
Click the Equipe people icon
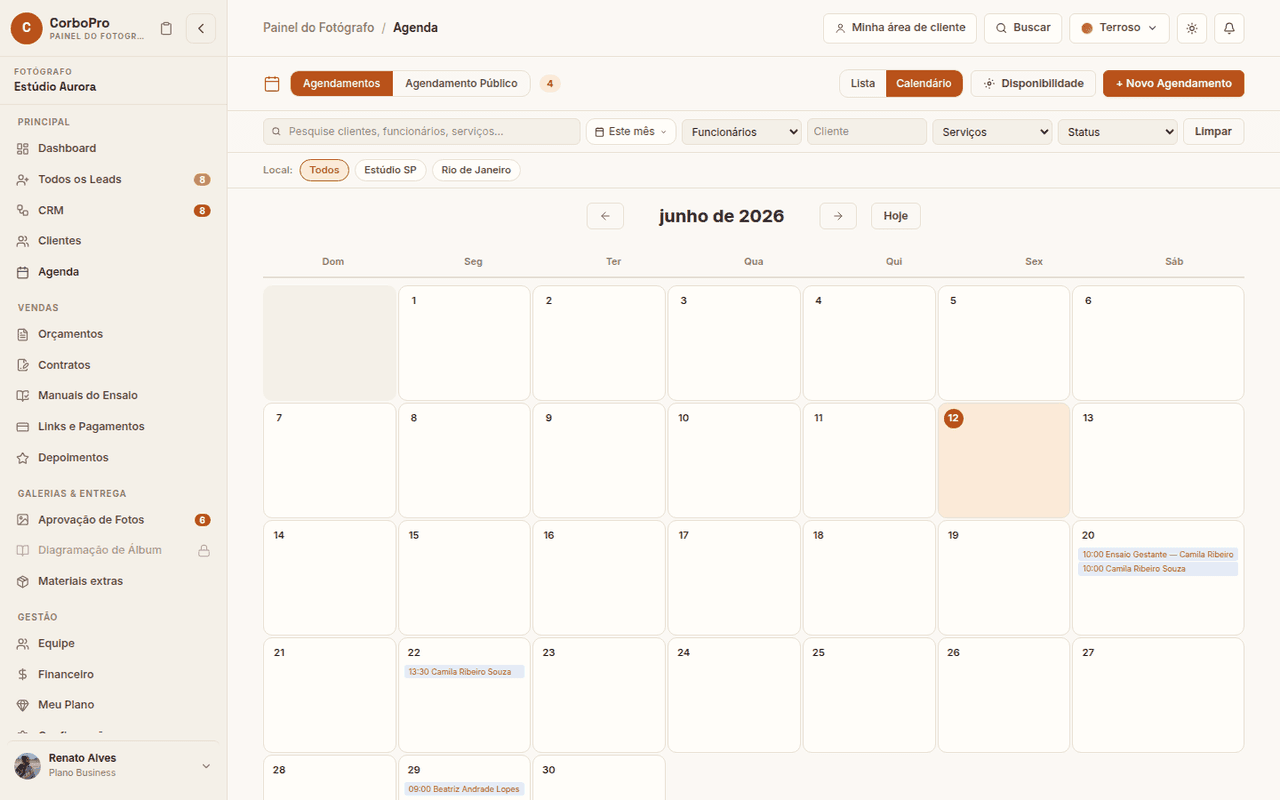[23, 644]
